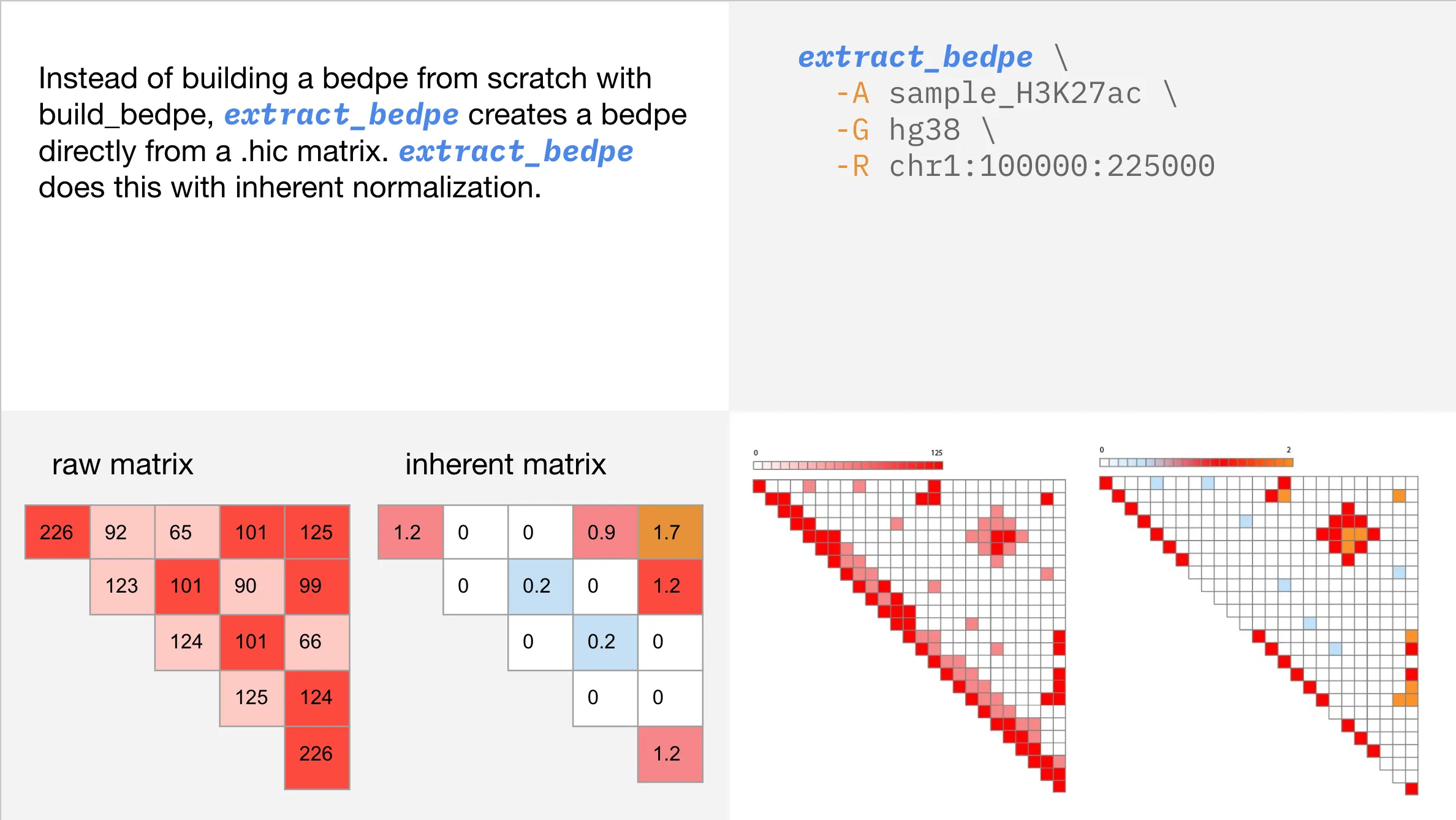The height and width of the screenshot is (820, 1456).
Task: Select the raw matrix cell showing 123
Action: click(122, 586)
